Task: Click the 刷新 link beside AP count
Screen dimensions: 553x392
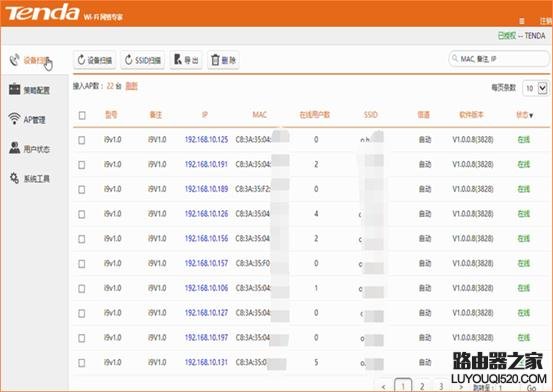Action: pos(132,86)
